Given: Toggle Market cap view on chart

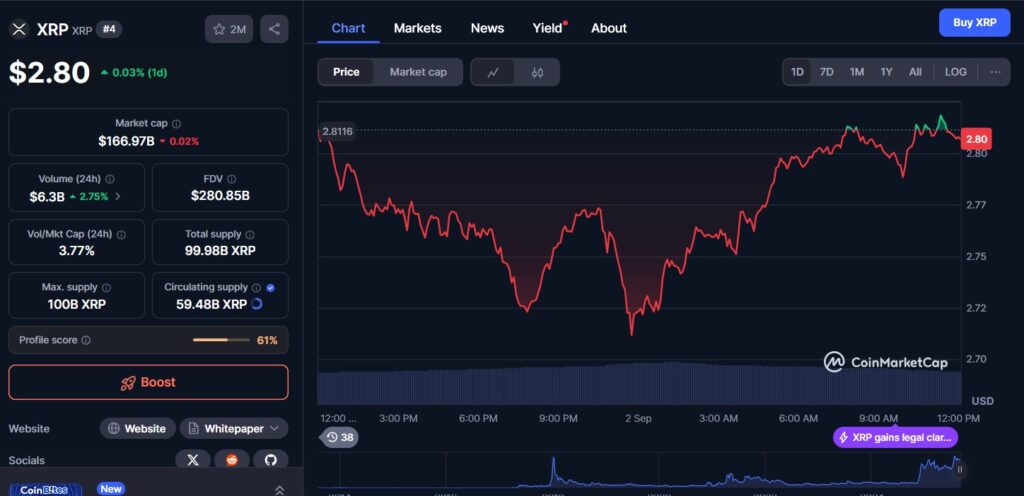Looking at the screenshot, I should 418,72.
